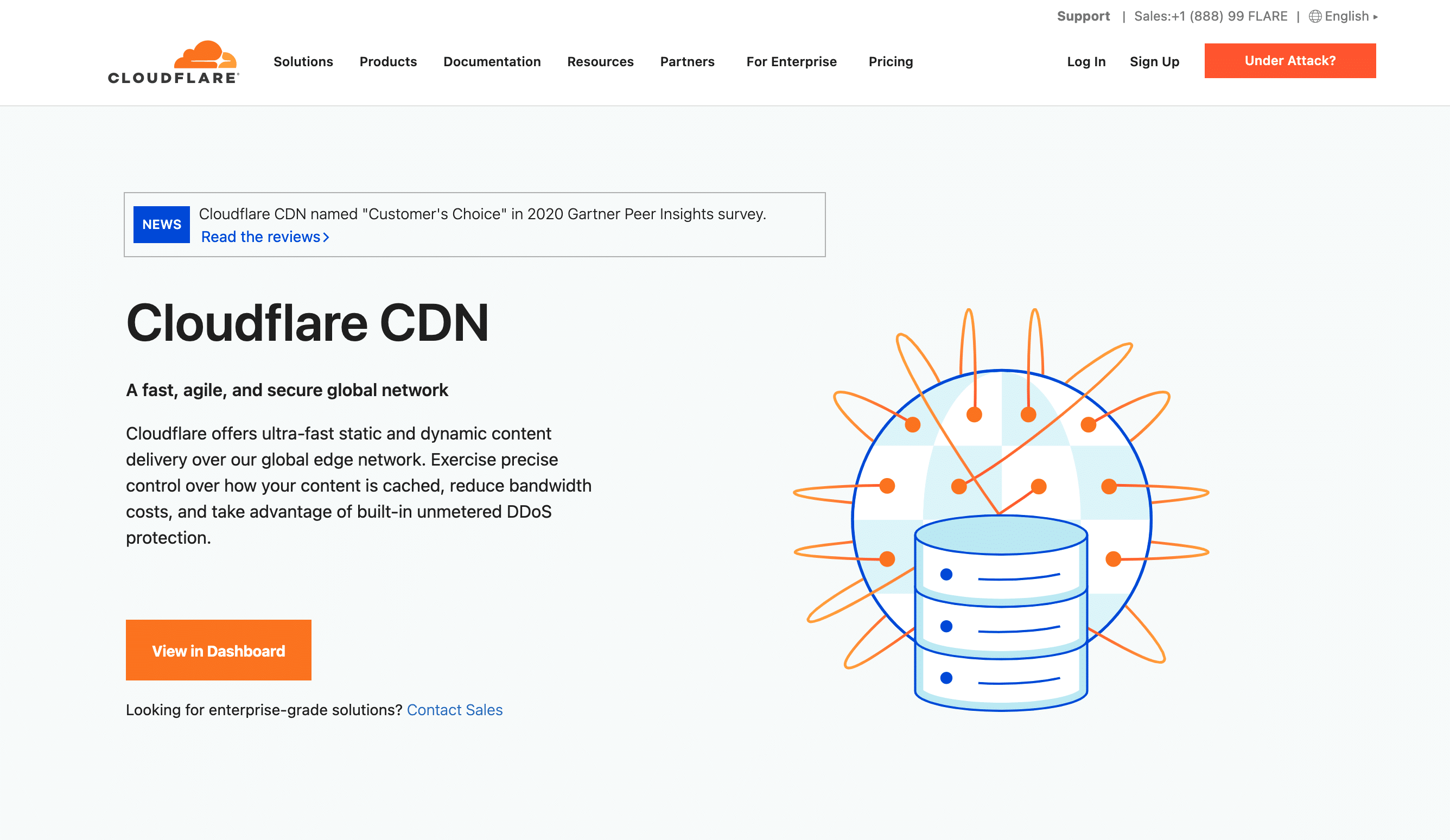The image size is (1450, 840).
Task: Click the Cloudflare CDN heading
Action: [x=307, y=323]
